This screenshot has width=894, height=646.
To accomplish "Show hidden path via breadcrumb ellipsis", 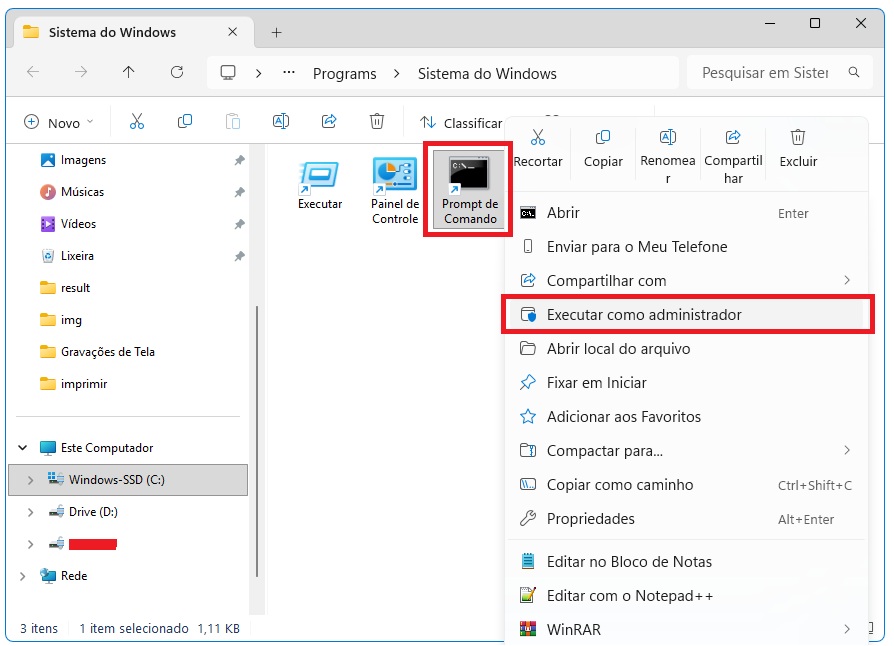I will [x=289, y=72].
